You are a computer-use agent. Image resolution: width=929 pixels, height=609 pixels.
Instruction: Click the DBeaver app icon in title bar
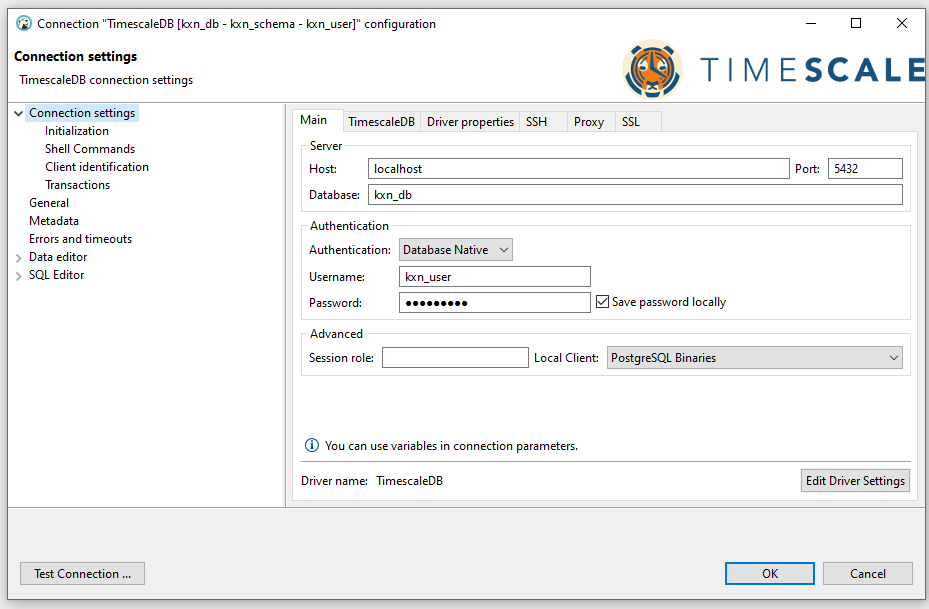pos(24,24)
